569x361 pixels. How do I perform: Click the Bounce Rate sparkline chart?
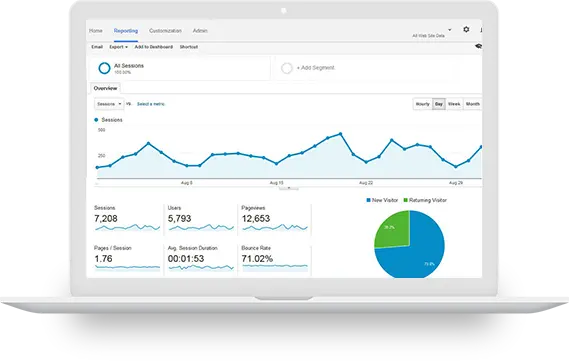(x=275, y=268)
